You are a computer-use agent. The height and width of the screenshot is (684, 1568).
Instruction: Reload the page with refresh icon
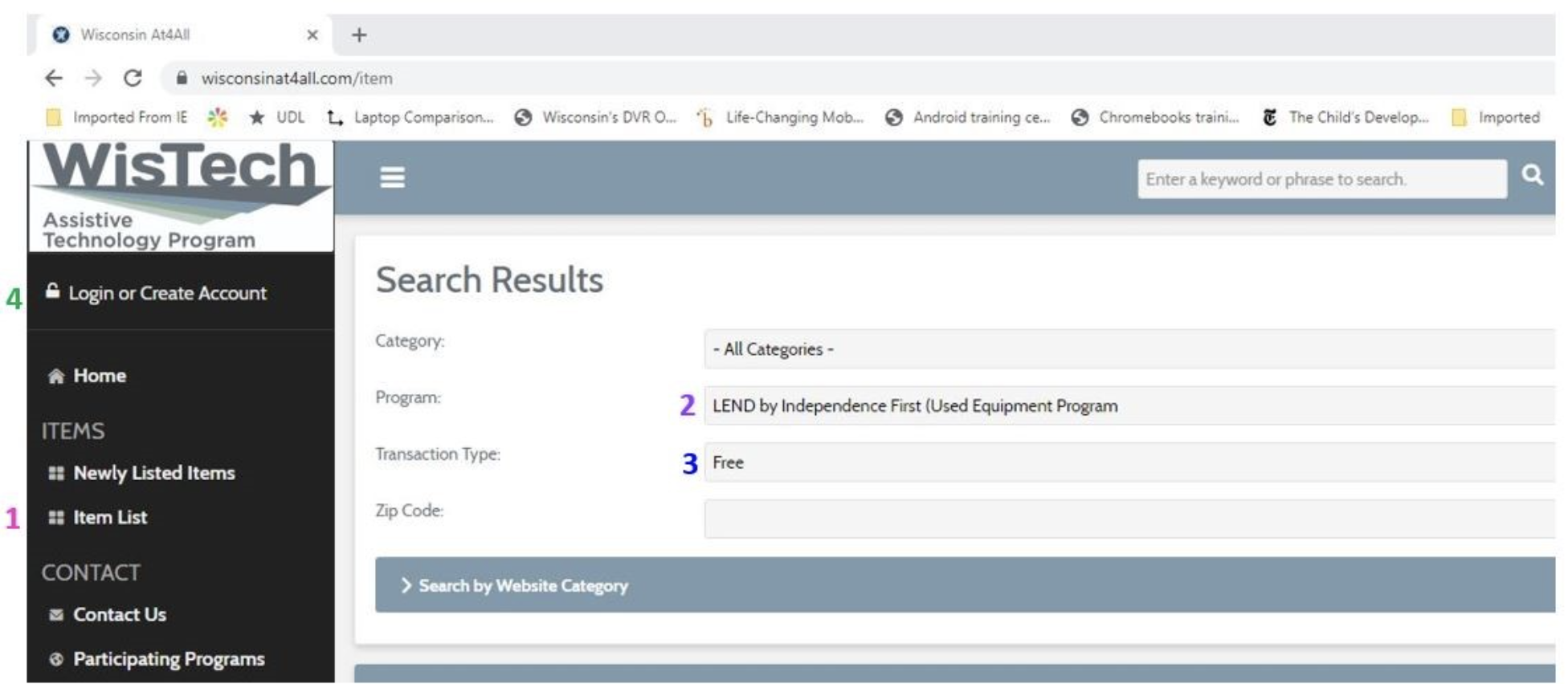click(133, 78)
